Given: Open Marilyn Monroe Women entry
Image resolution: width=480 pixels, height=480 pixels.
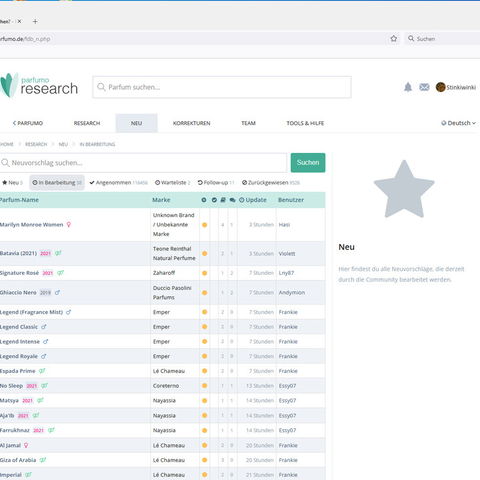Looking at the screenshot, I should pyautogui.click(x=31, y=225).
